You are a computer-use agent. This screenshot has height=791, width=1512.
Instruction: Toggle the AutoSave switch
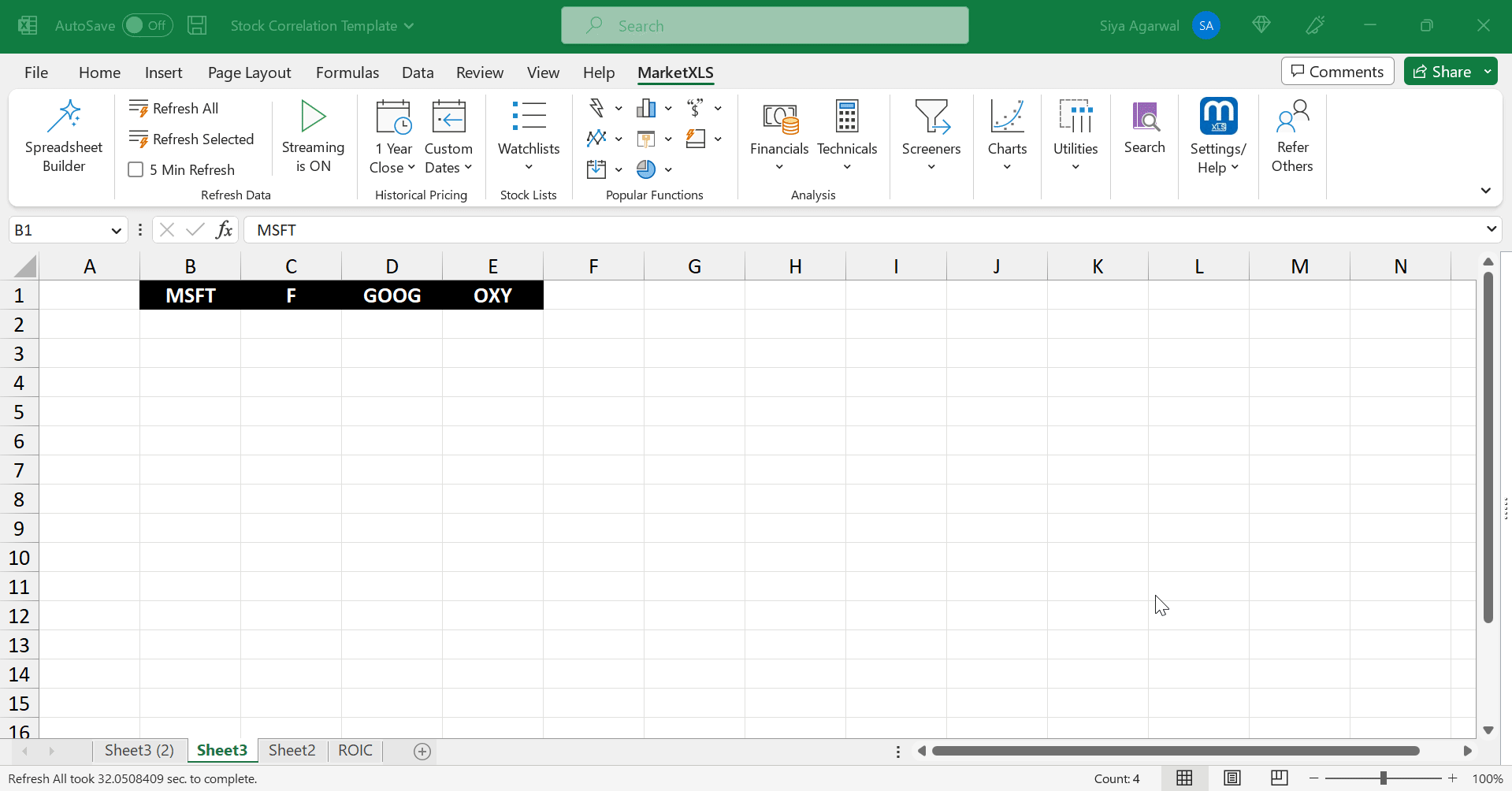(147, 25)
